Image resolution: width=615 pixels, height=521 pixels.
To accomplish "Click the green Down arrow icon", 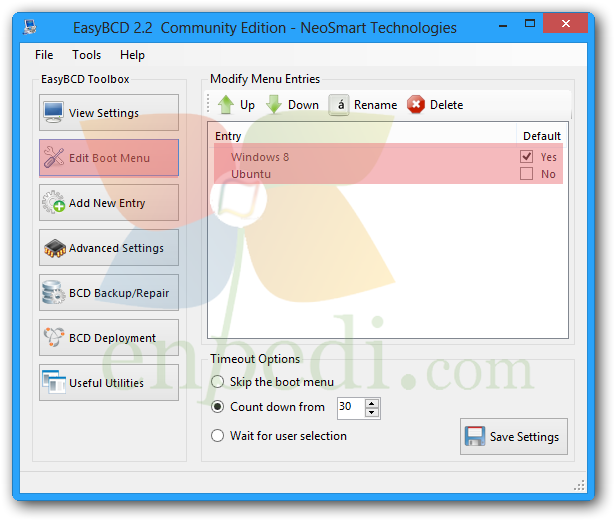I will coord(274,105).
